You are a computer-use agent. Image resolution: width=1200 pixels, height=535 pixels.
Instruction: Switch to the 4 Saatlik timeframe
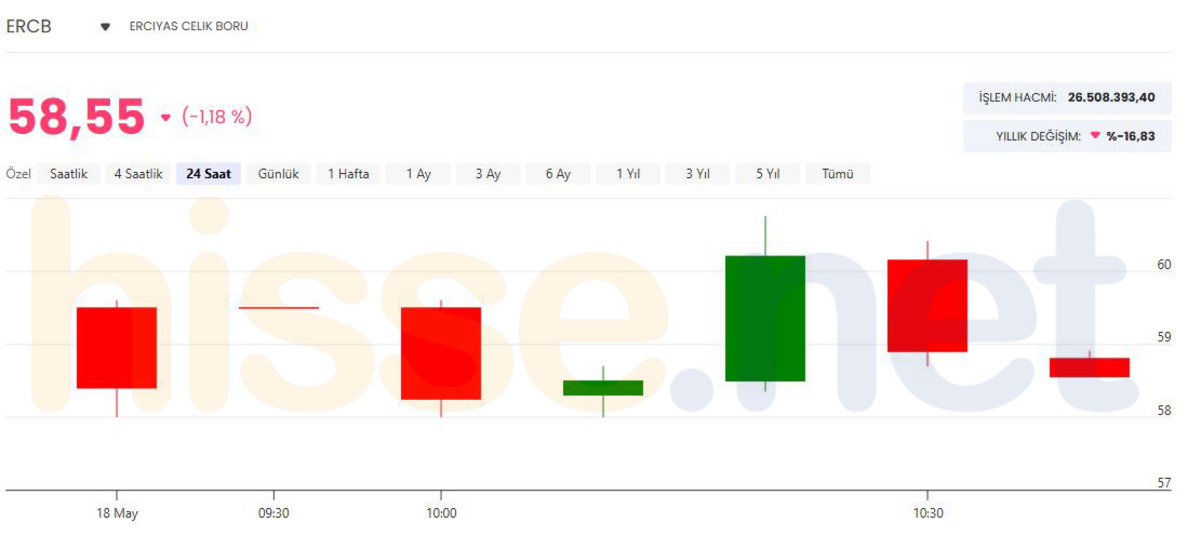pyautogui.click(x=138, y=174)
